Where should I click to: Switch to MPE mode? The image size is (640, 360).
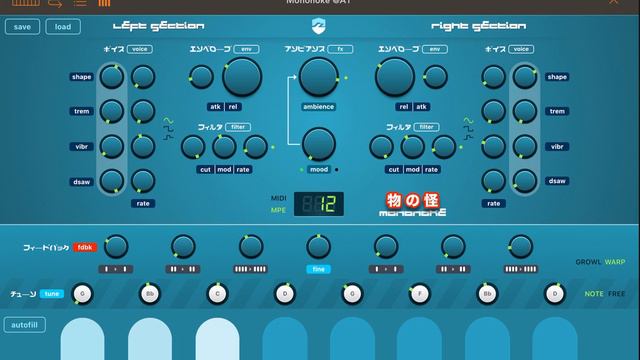278,210
